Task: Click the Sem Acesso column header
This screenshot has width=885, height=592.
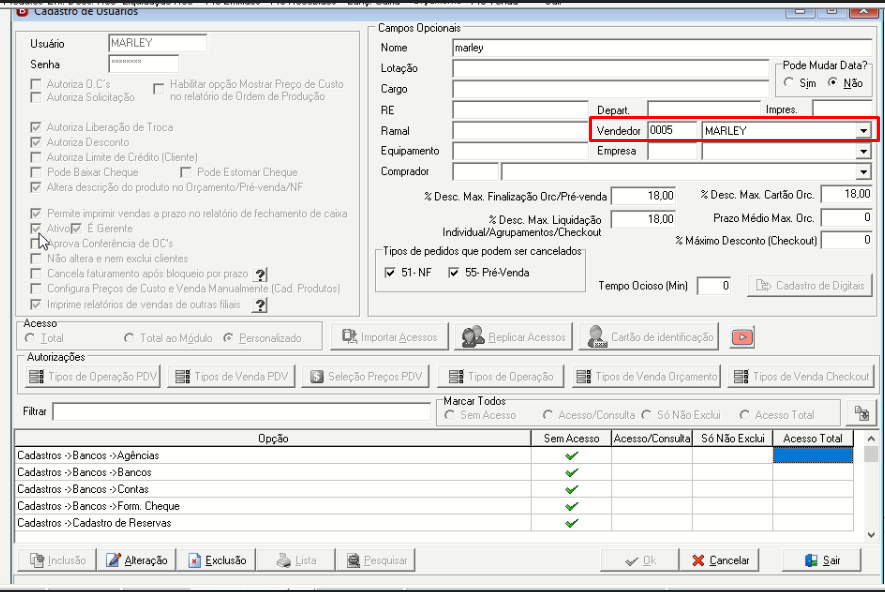Action: point(571,438)
